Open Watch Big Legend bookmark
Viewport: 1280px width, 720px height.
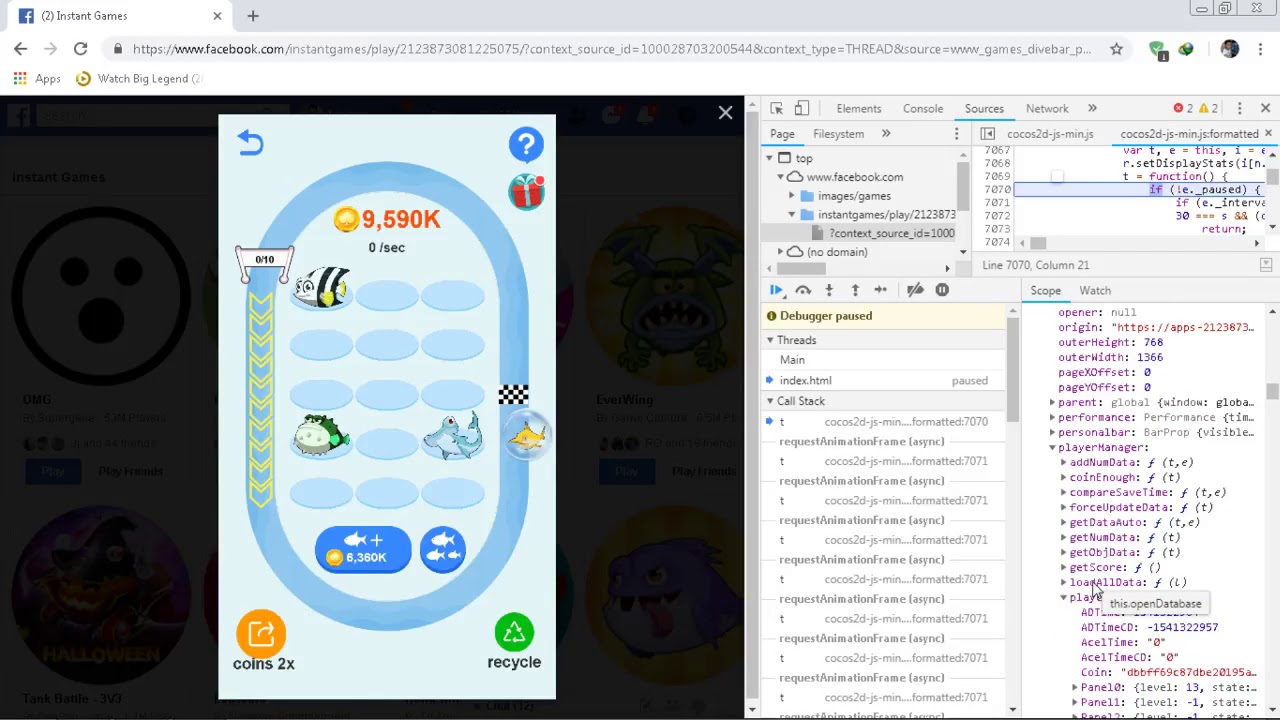(x=139, y=79)
